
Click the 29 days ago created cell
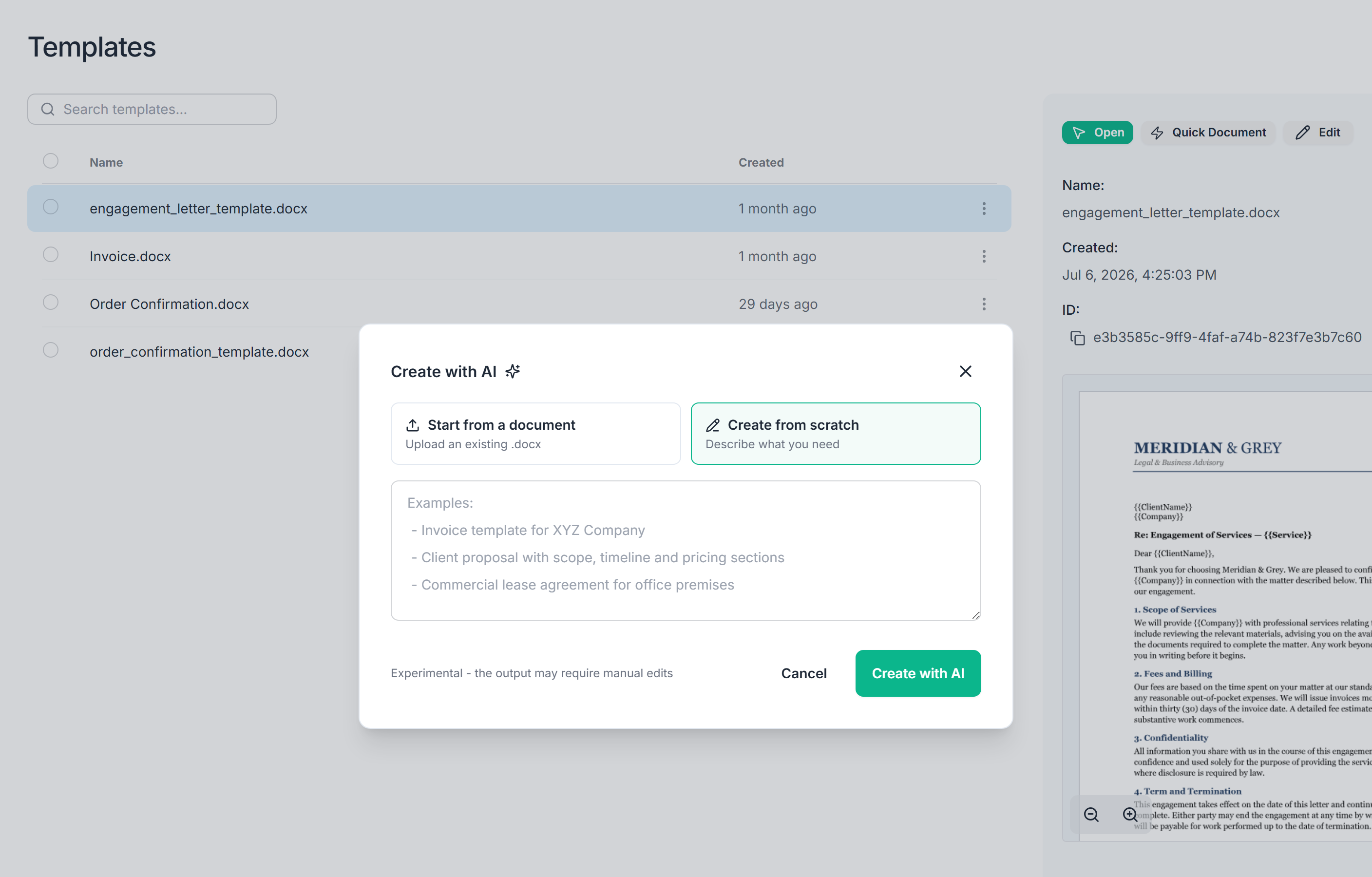tap(778, 305)
